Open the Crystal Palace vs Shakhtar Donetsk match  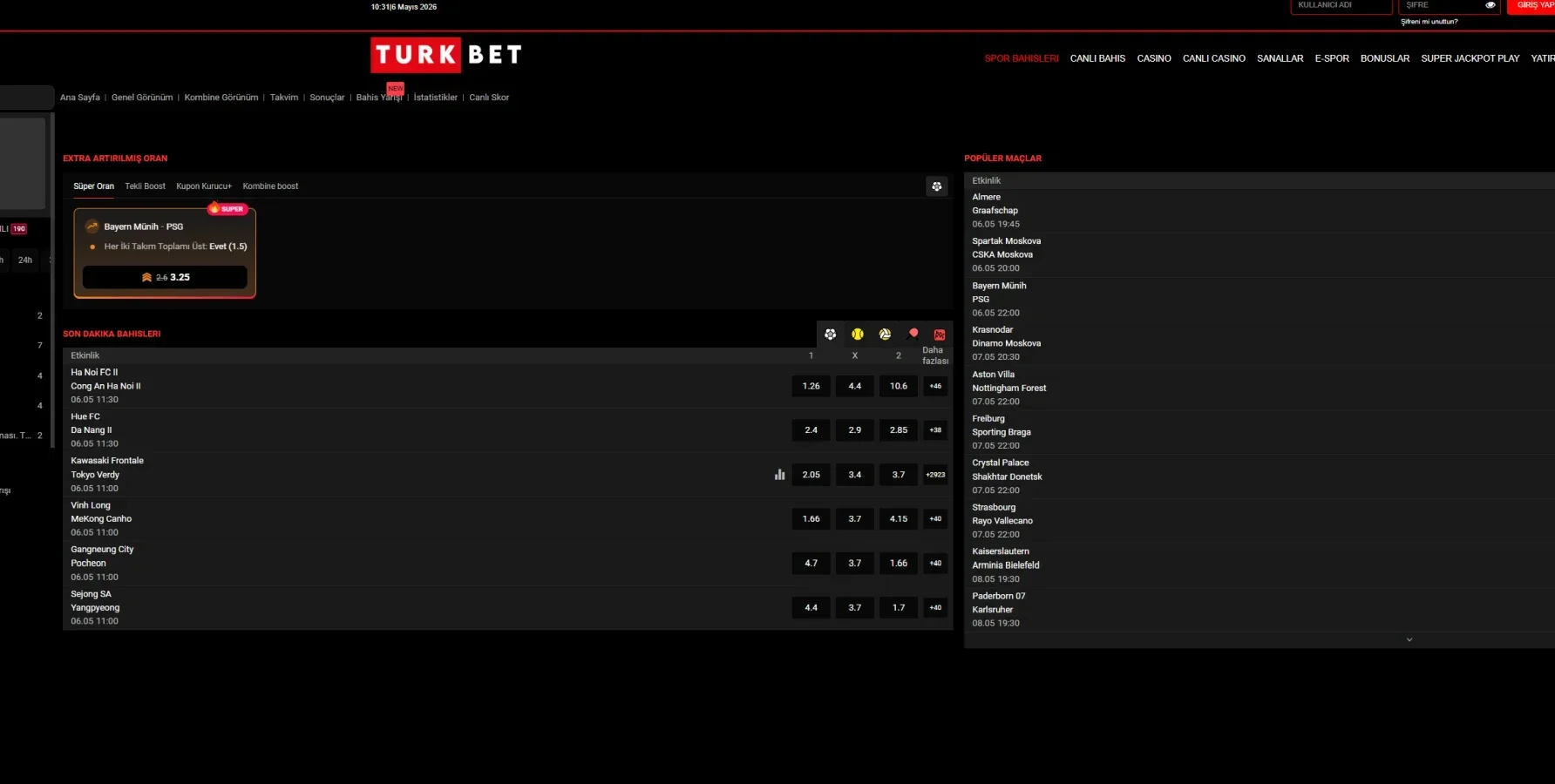[1260, 476]
